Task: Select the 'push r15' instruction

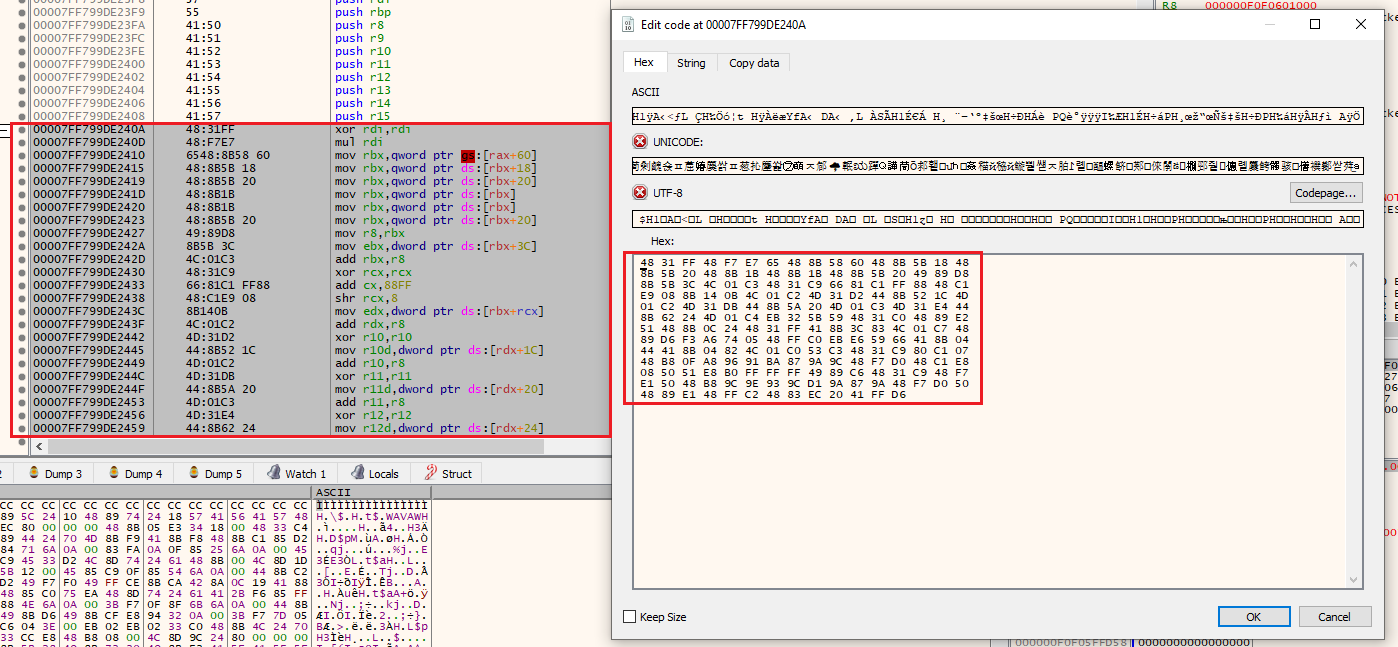Action: click(363, 116)
